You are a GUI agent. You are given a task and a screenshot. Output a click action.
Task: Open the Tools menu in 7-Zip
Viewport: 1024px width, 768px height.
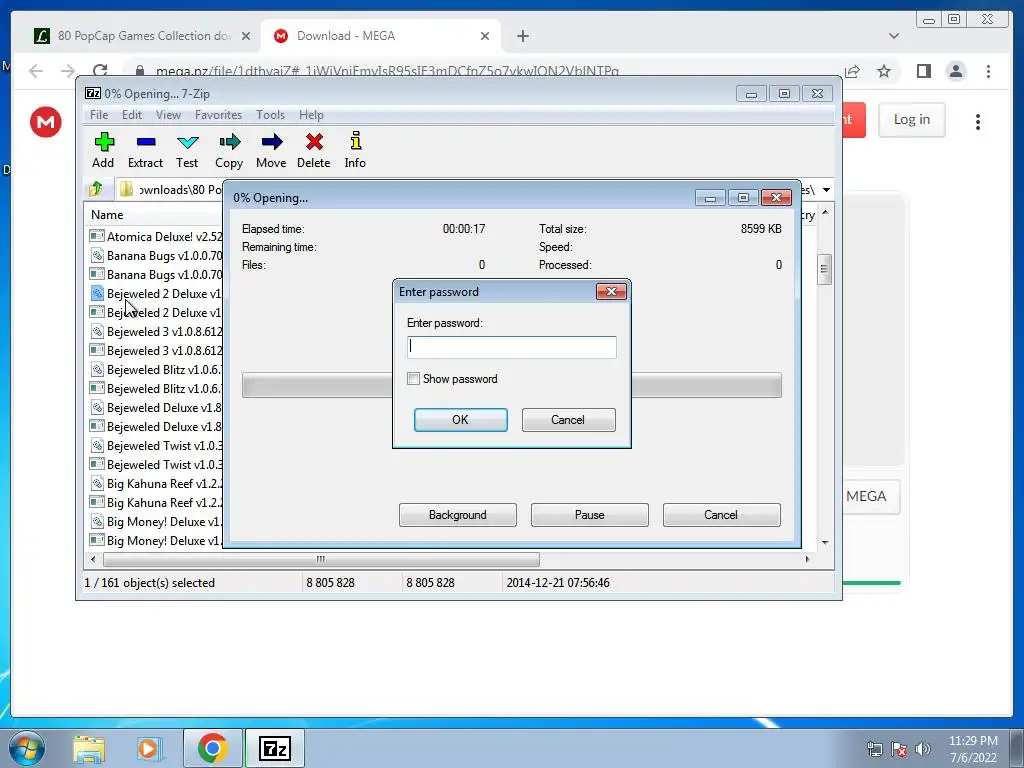(270, 115)
